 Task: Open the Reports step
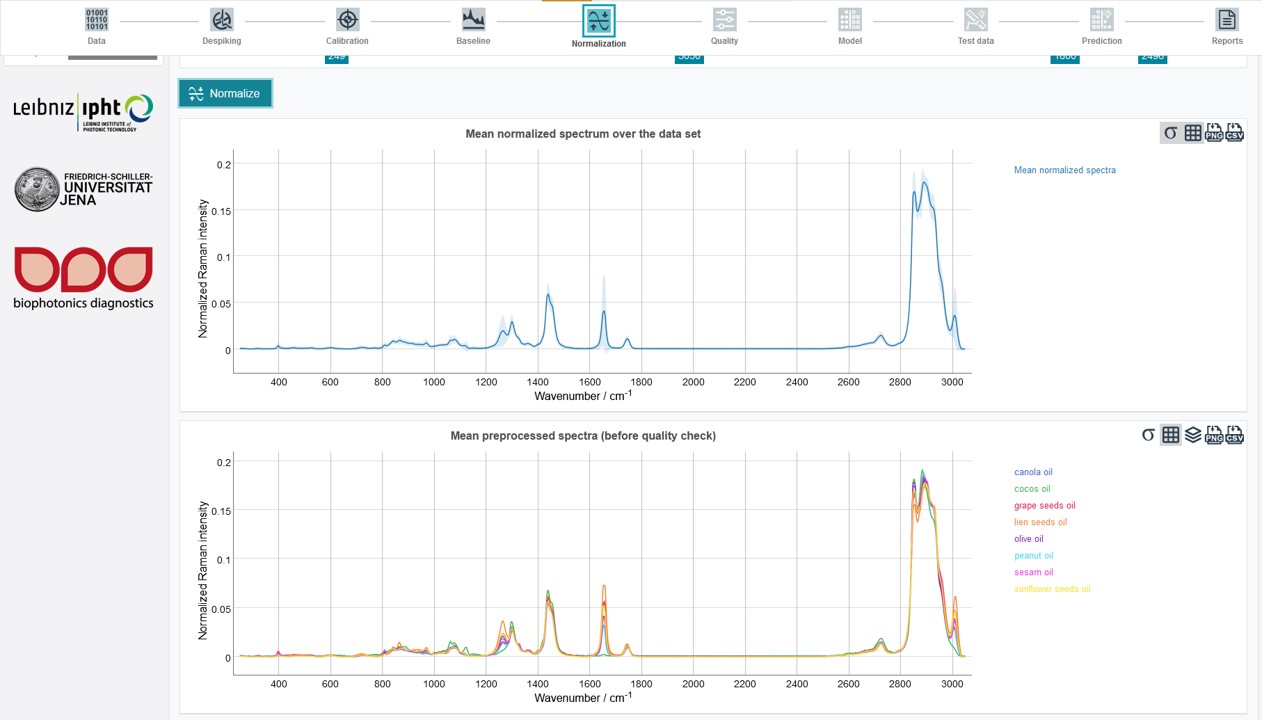[x=1227, y=26]
